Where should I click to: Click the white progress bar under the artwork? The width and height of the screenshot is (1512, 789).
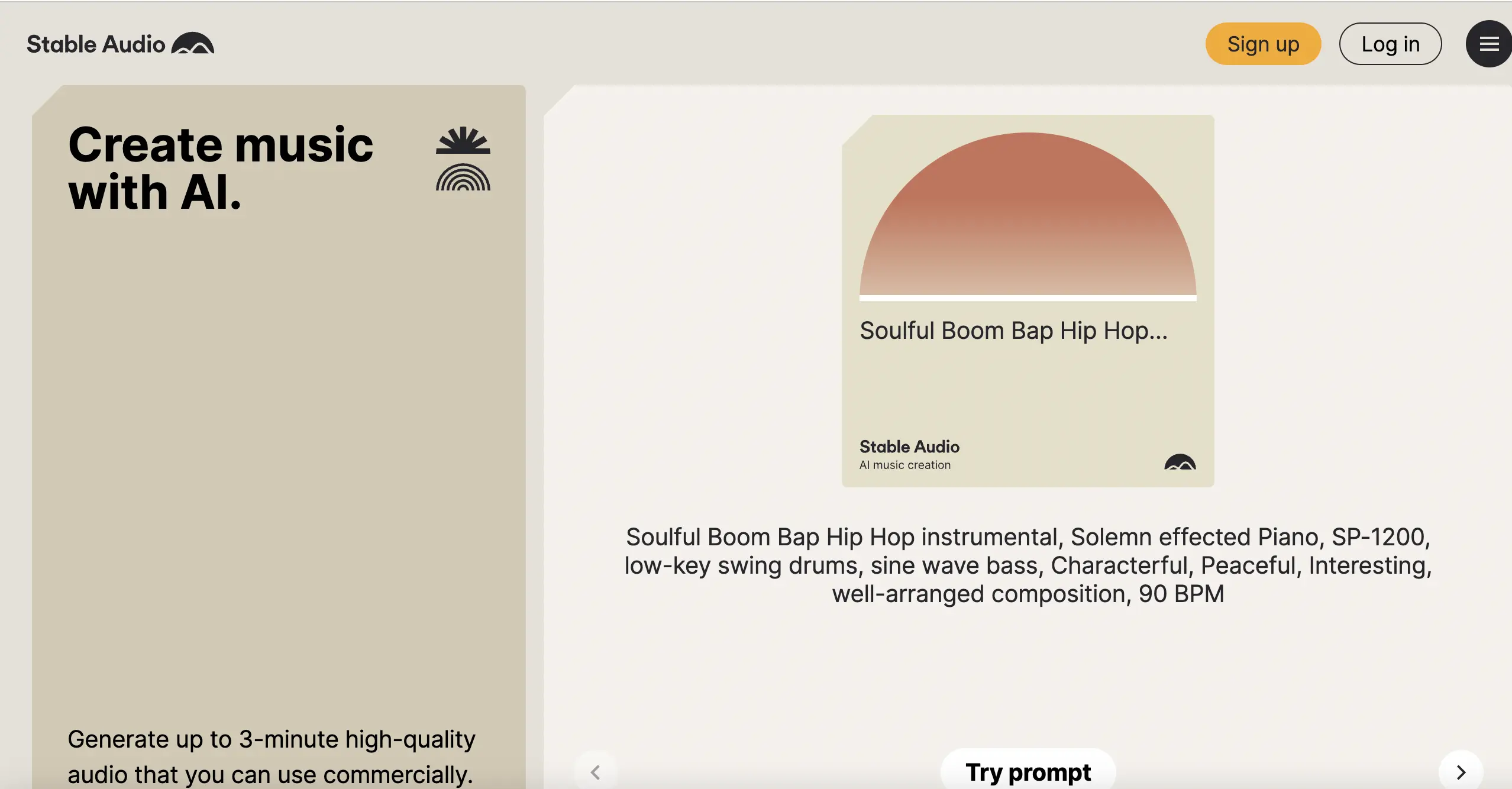(1028, 298)
